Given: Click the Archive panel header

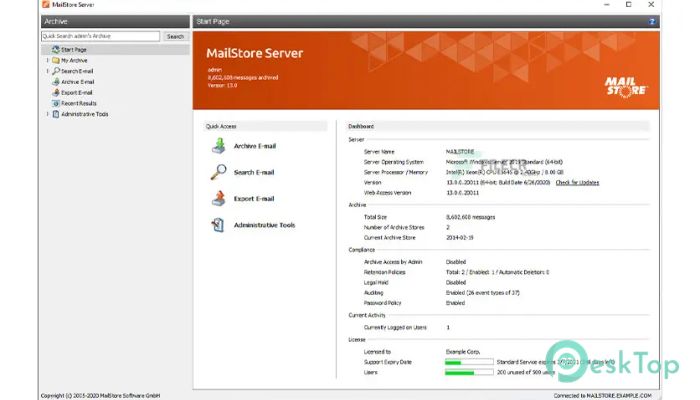Looking at the screenshot, I should [115, 21].
